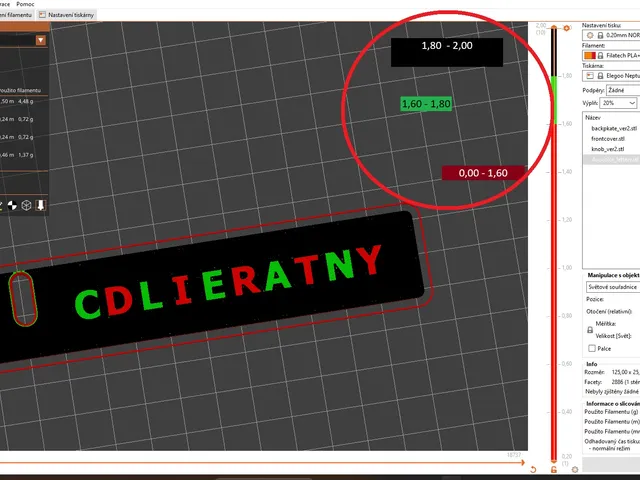Screen dimensions: 640x480
Task: Click the lock icon in filament preset
Action: [600, 56]
